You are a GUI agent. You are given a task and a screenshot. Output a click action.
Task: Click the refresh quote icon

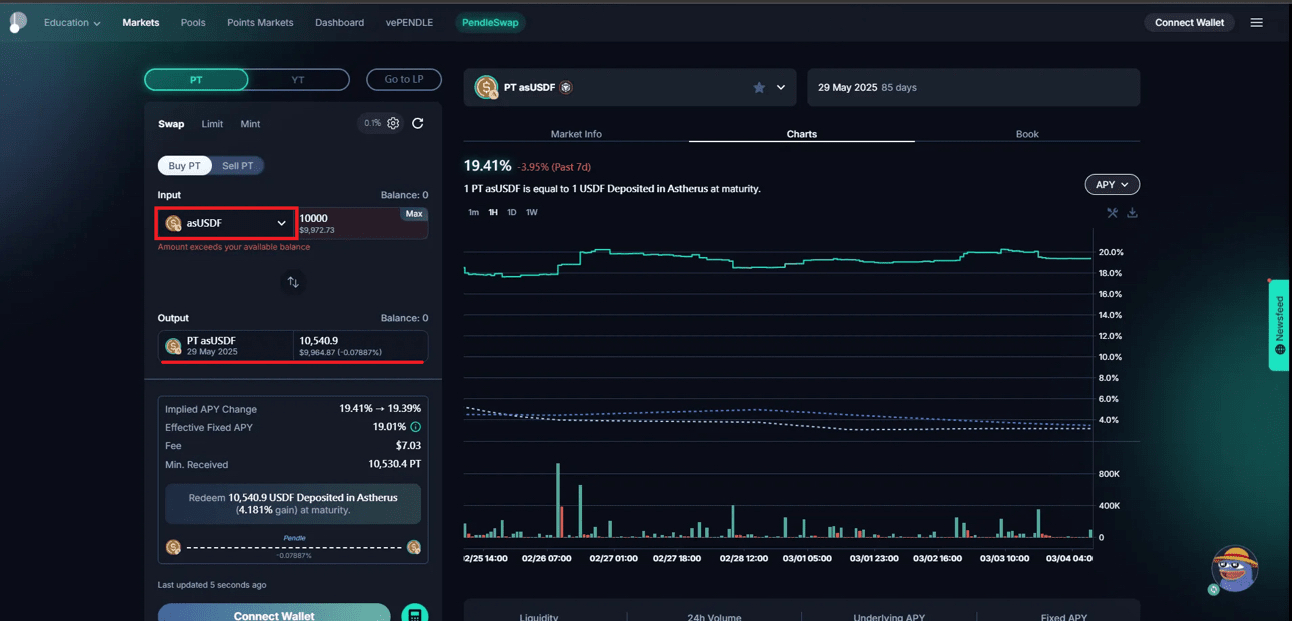tap(418, 123)
